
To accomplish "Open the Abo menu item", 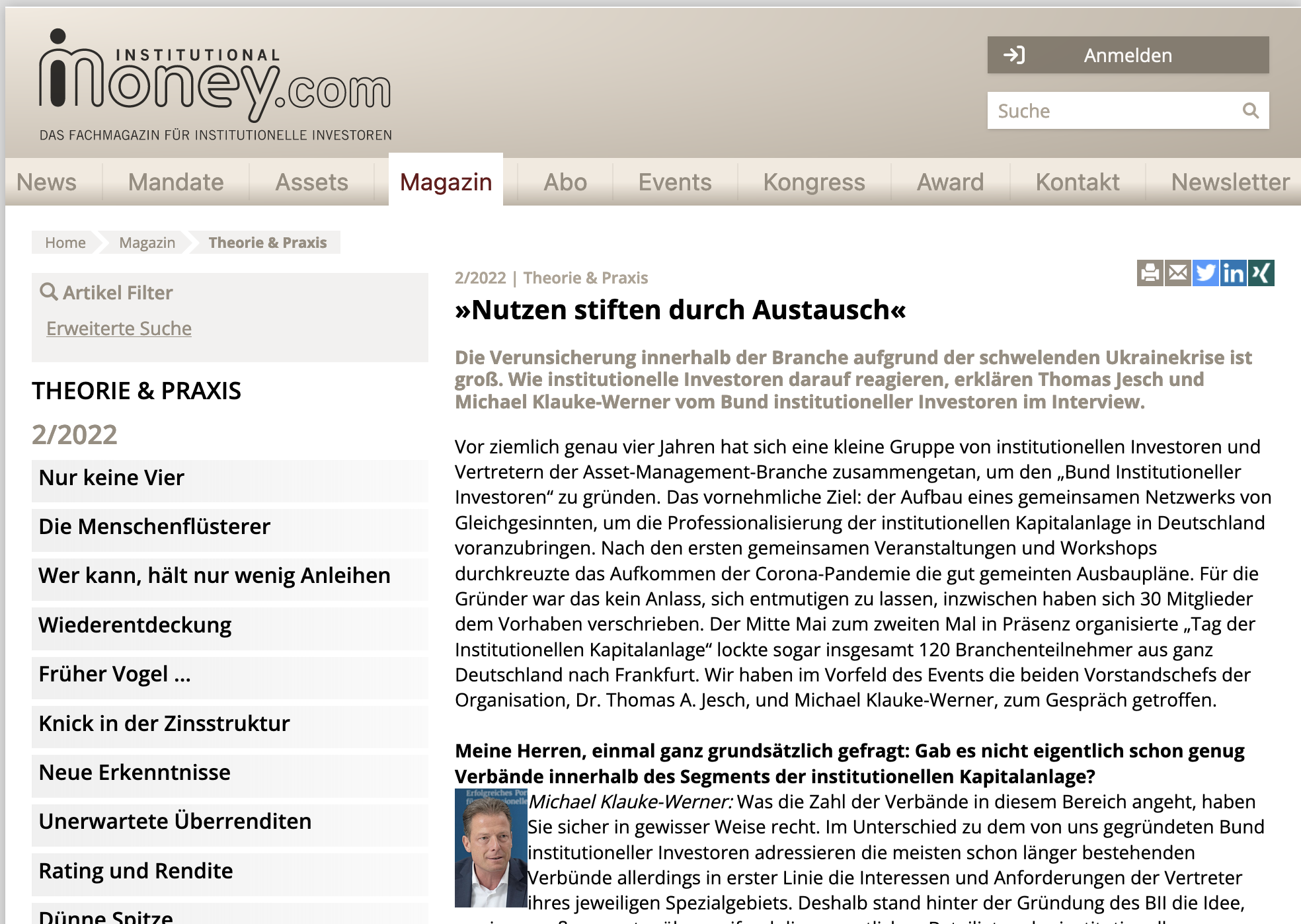I will pyautogui.click(x=565, y=182).
